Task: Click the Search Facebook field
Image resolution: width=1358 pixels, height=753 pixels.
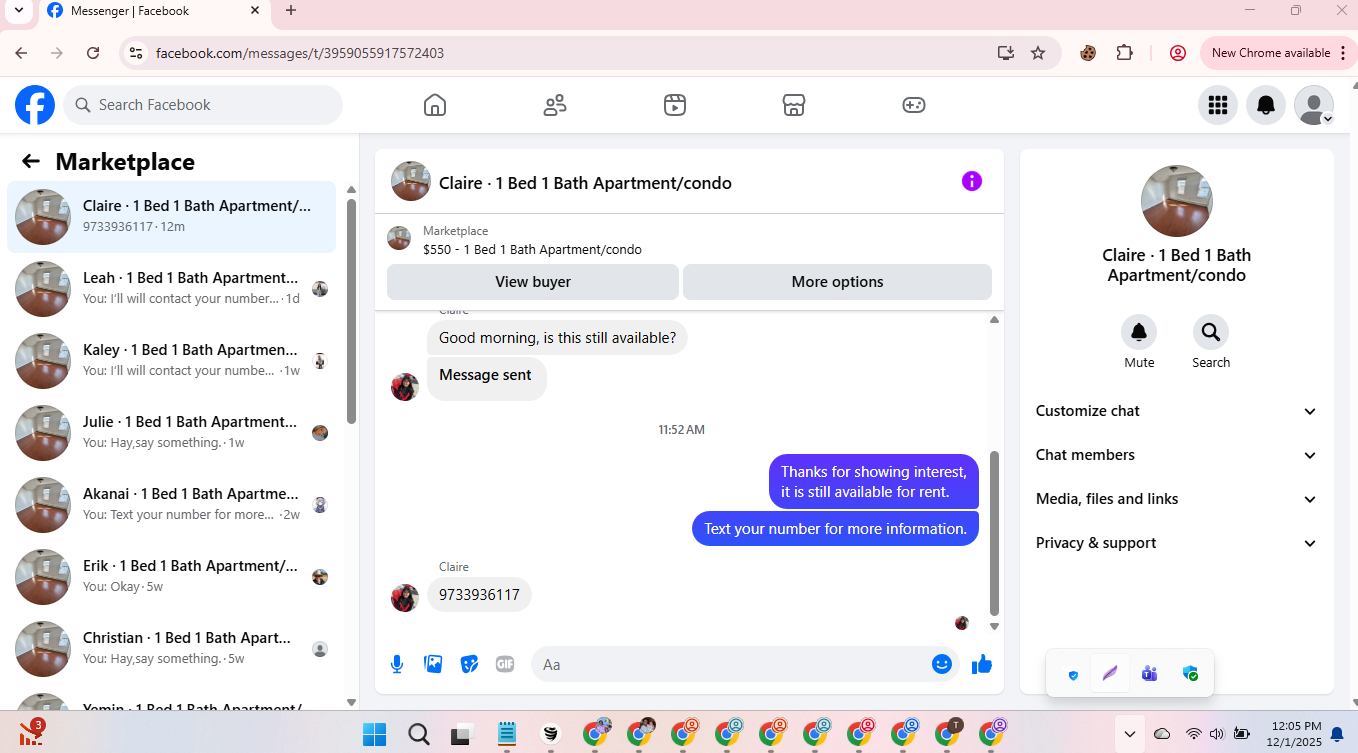Action: coord(203,105)
